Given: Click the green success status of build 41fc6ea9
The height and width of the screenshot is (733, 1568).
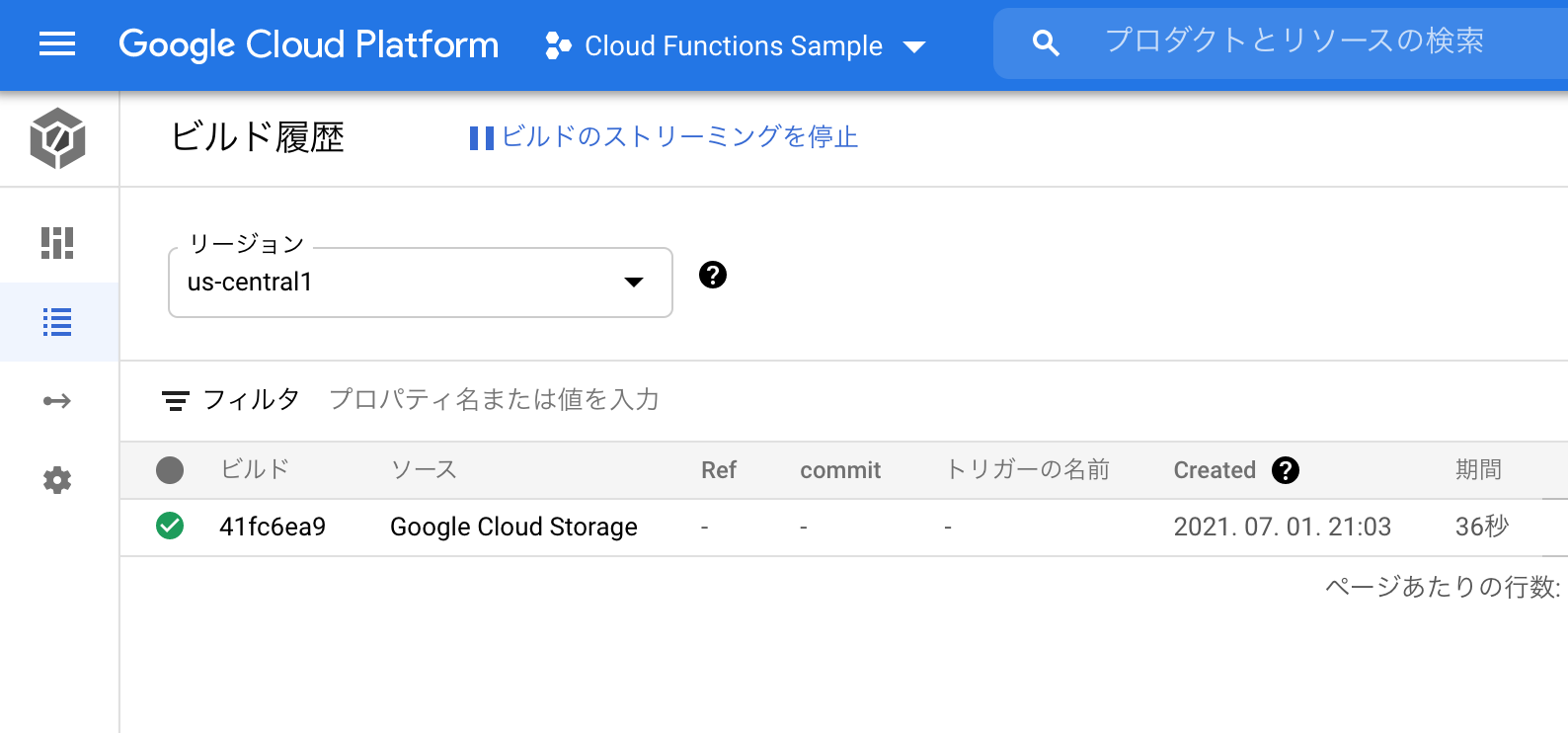Looking at the screenshot, I should coord(170,527).
